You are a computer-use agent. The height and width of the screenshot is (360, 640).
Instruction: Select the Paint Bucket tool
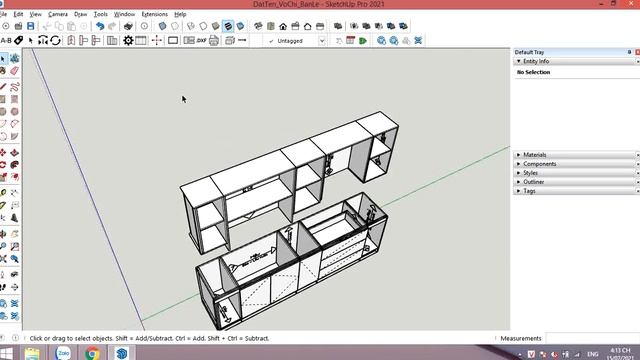click(3, 71)
